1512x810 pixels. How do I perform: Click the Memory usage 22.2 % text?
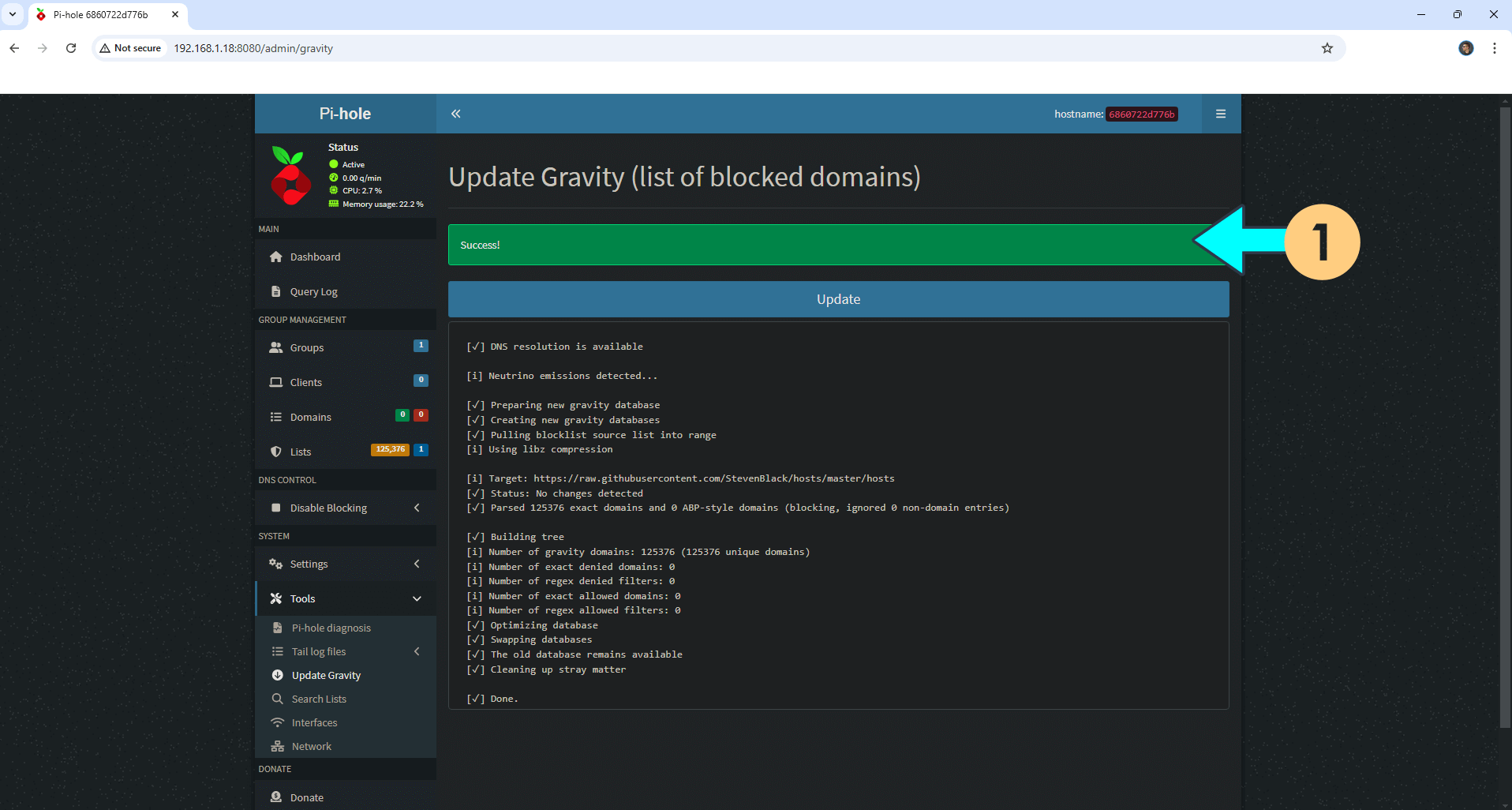coord(383,204)
